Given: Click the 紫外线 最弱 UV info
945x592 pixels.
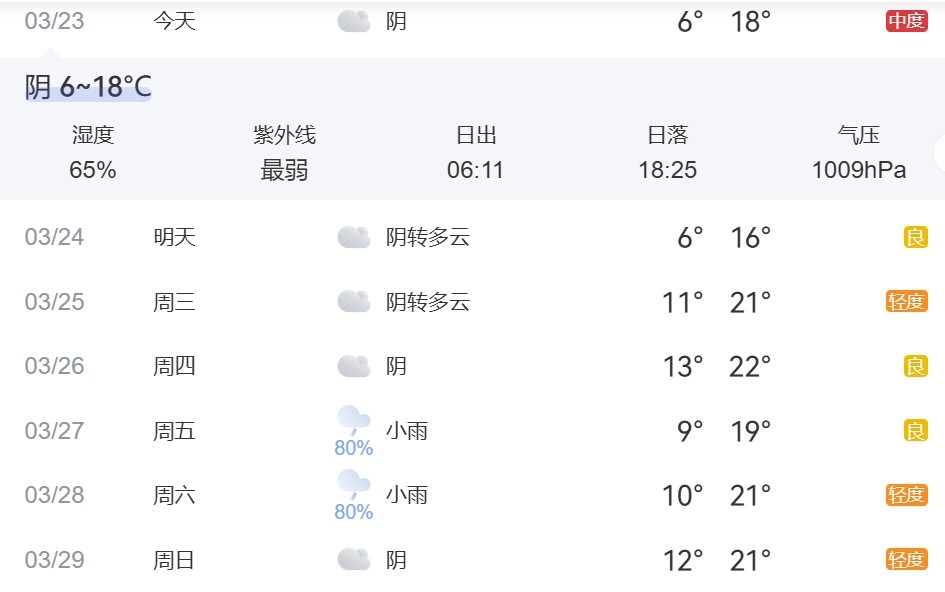Looking at the screenshot, I should (x=284, y=153).
